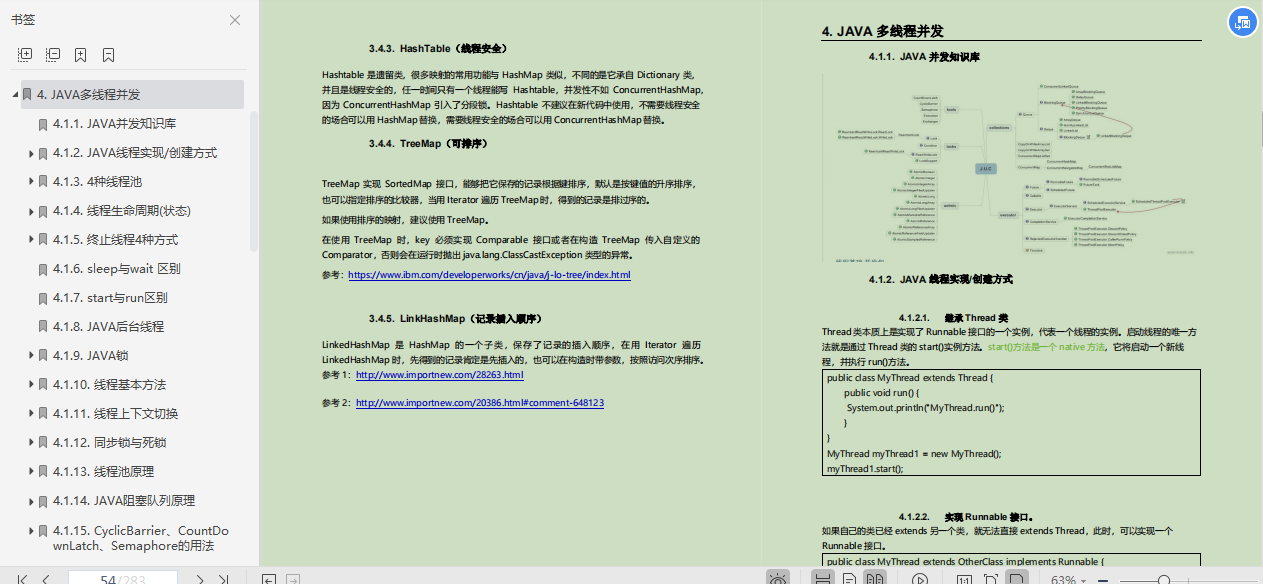This screenshot has height=584, width=1263.
Task: Open the IBM developerWorks TreeMap link
Action: [x=489, y=274]
